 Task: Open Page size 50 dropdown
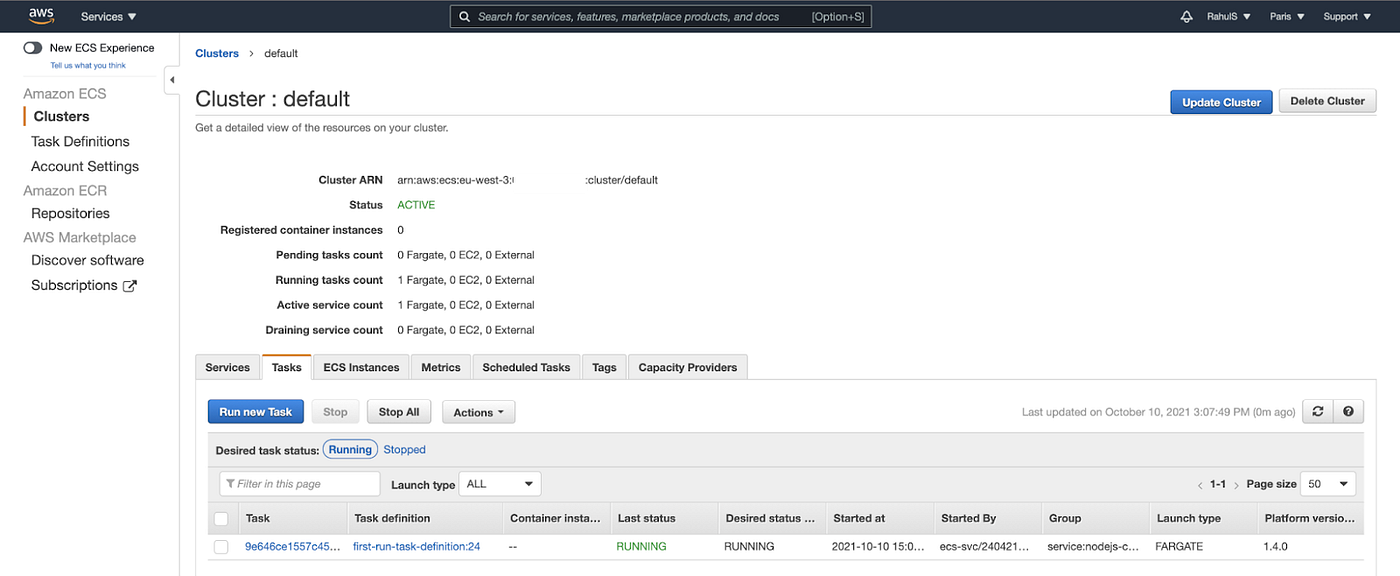1329,484
